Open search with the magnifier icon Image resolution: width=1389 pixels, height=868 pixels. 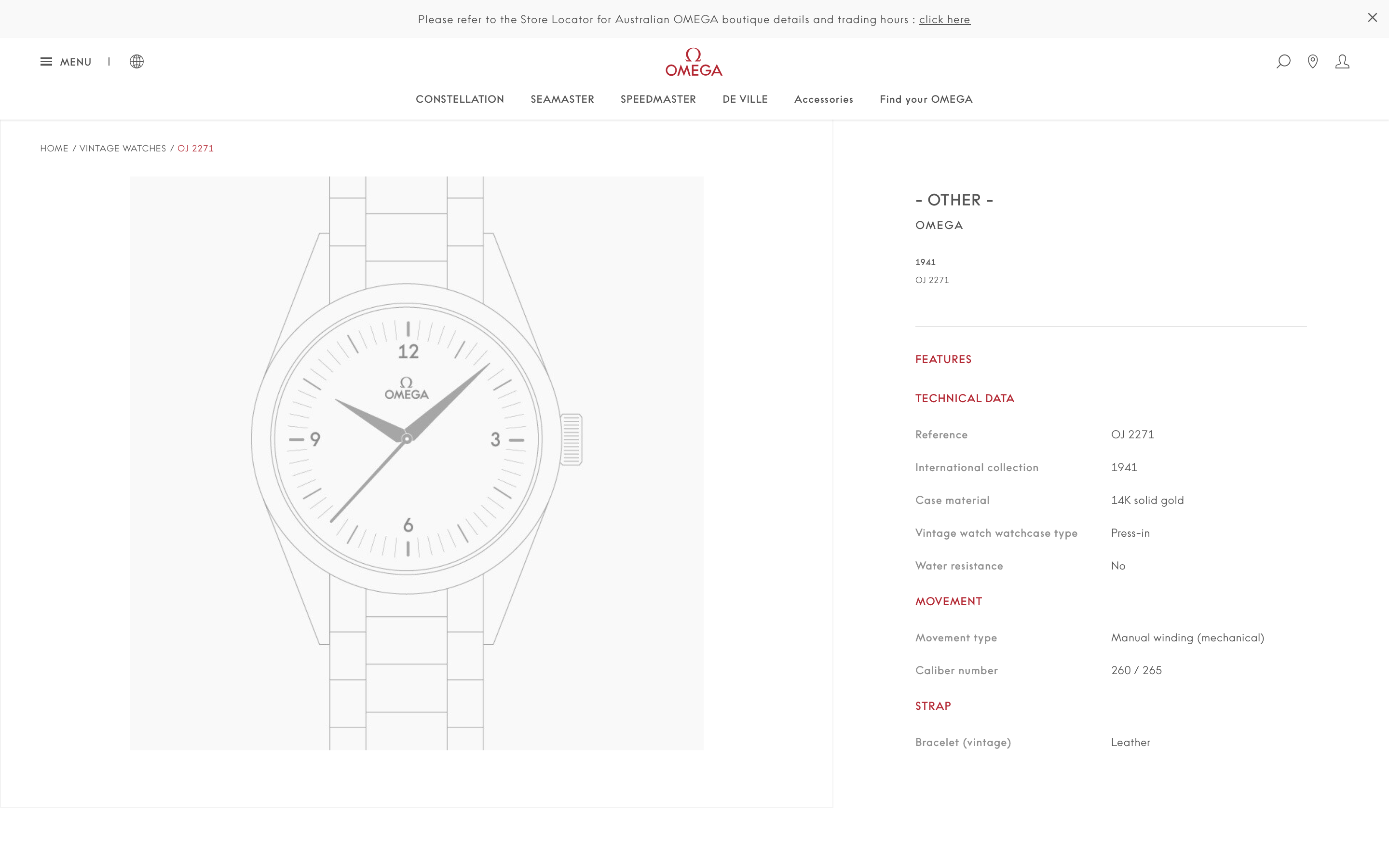pos(1283,61)
